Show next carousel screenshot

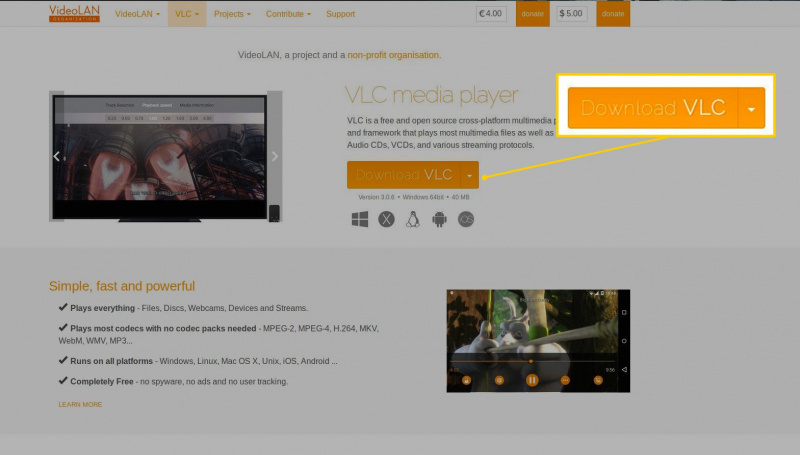coord(274,156)
